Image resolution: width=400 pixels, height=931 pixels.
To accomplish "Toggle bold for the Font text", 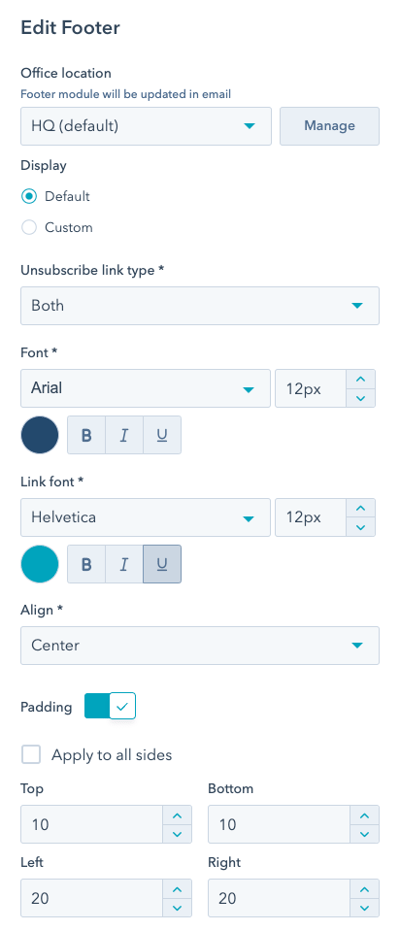I will 87,435.
